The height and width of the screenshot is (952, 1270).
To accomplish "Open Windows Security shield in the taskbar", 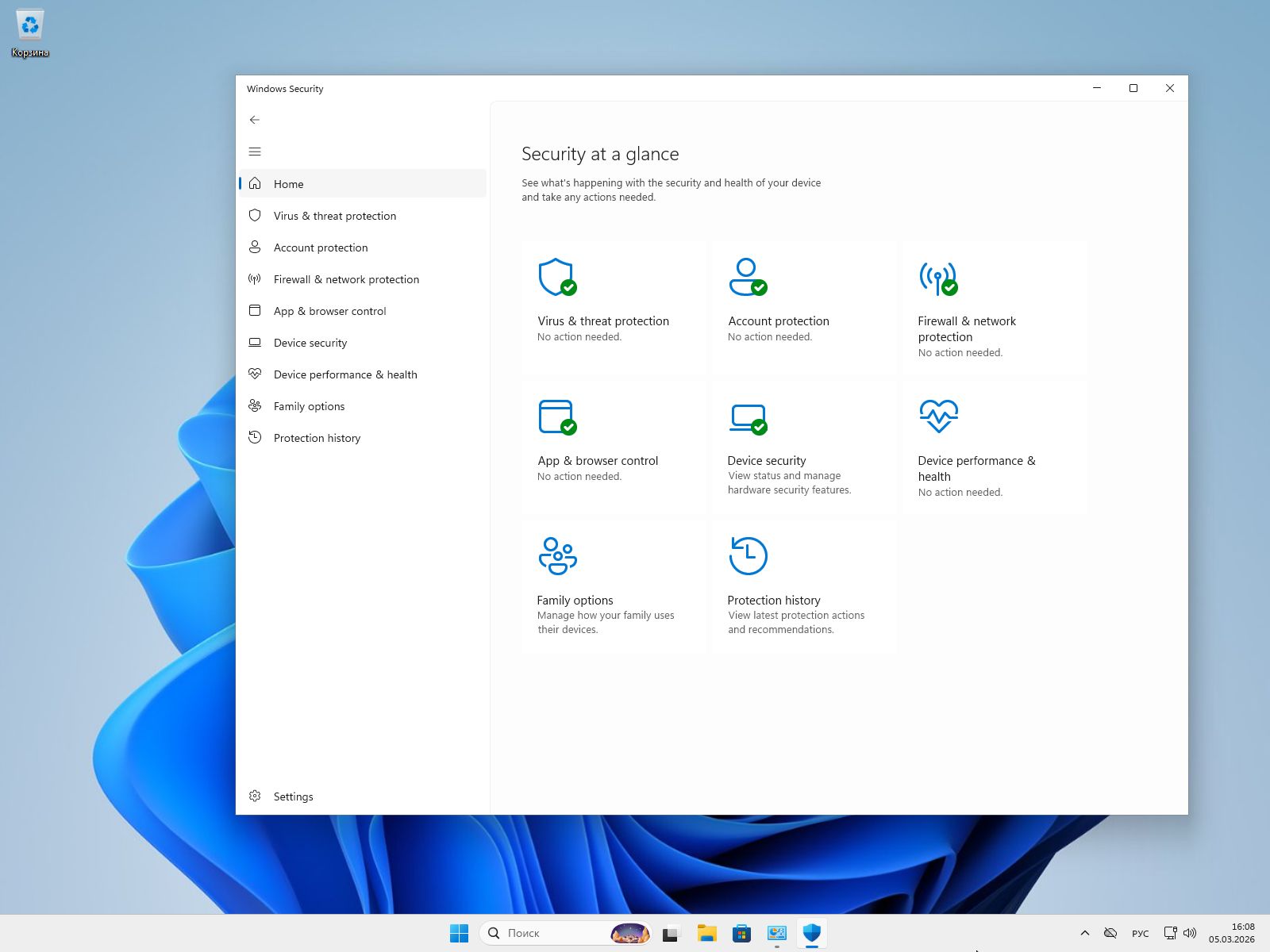I will tap(811, 933).
